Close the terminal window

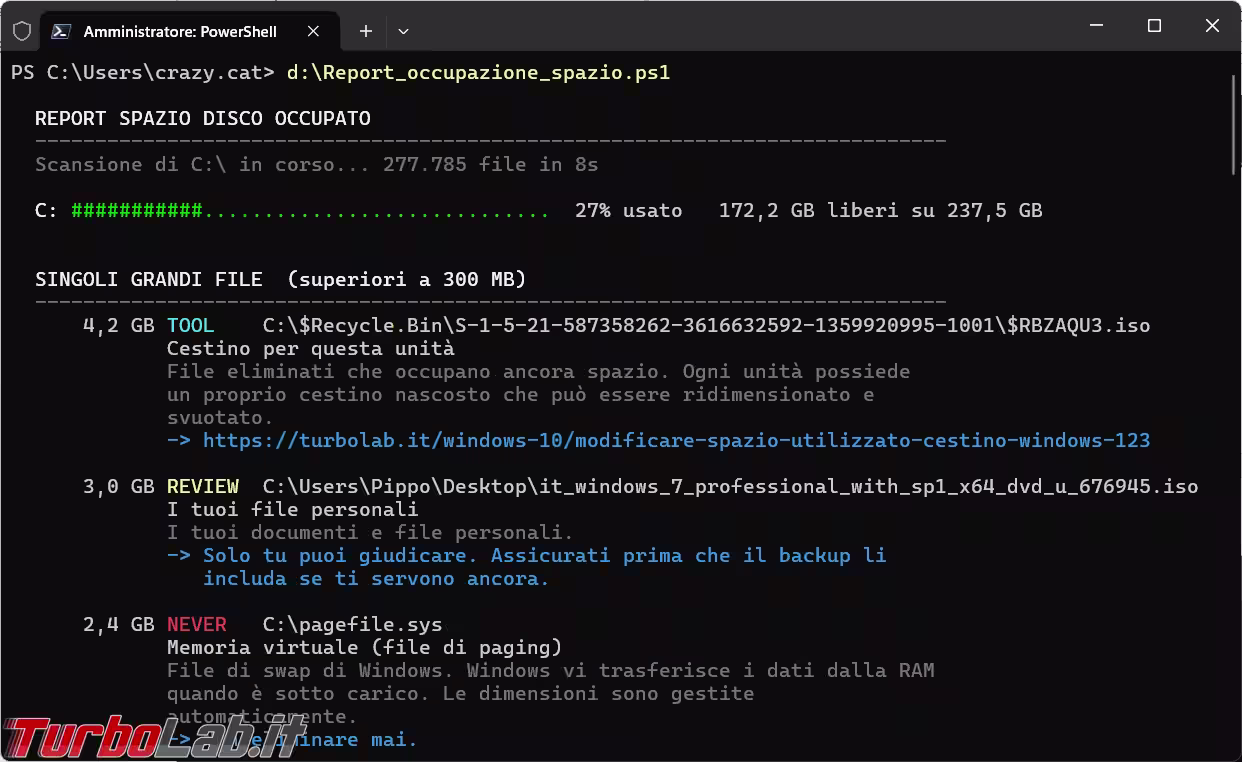coord(1212,27)
